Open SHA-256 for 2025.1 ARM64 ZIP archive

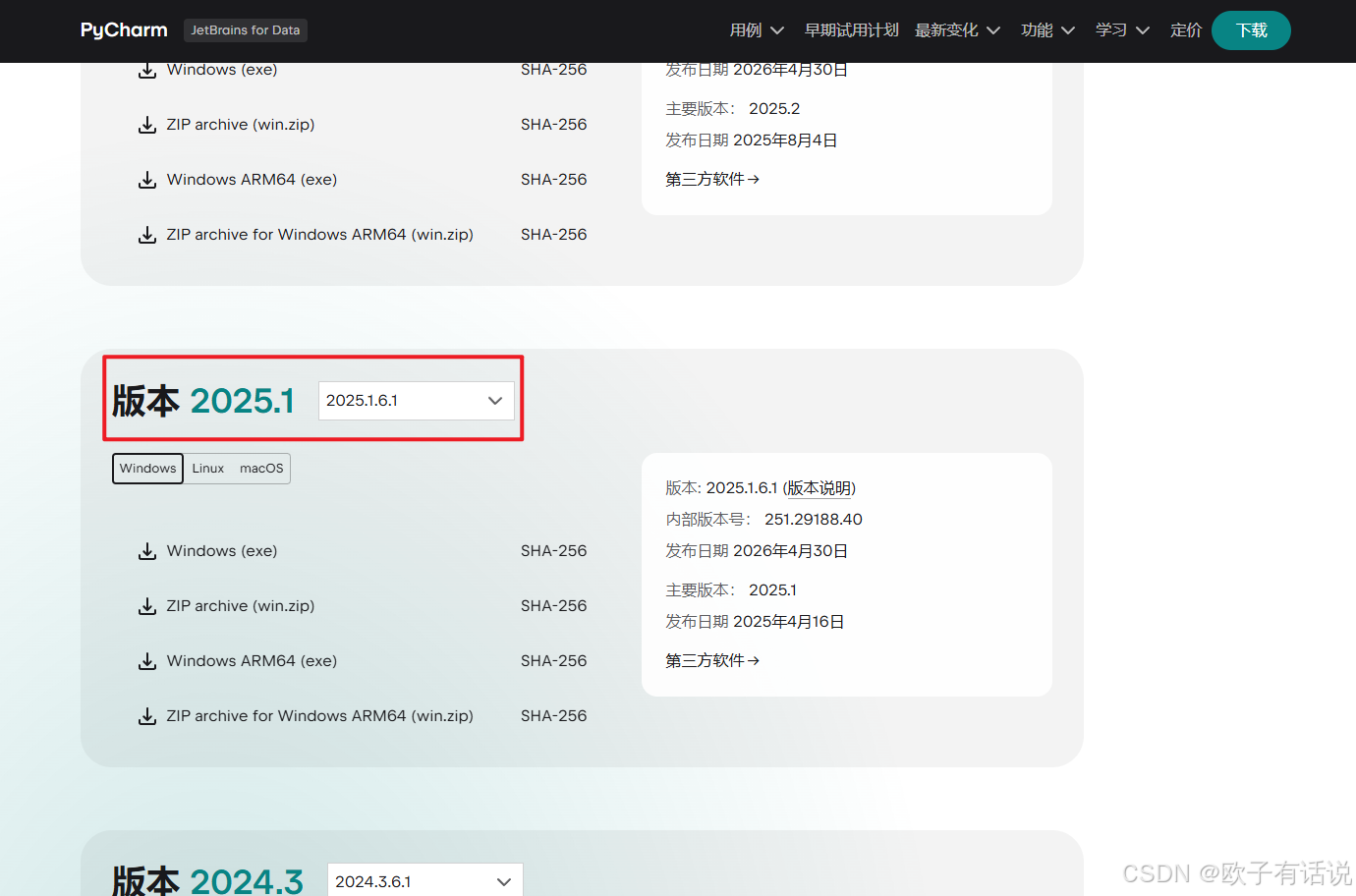554,716
